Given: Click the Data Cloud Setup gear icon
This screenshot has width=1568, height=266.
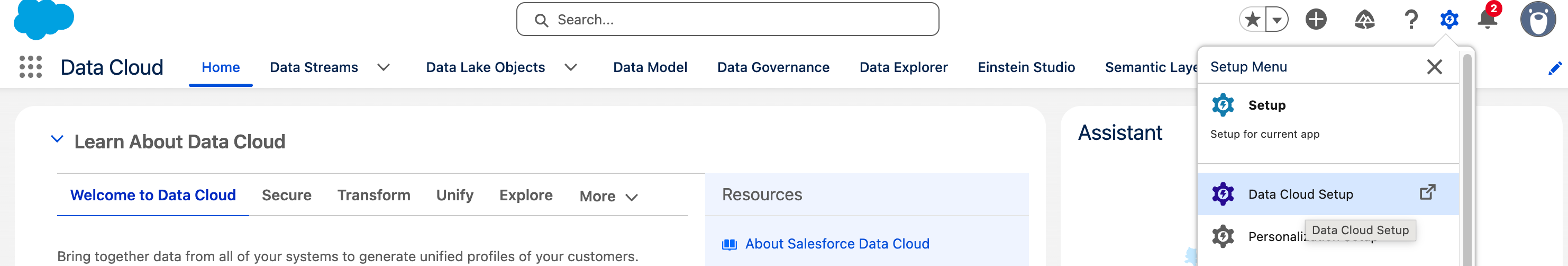Looking at the screenshot, I should (1223, 194).
